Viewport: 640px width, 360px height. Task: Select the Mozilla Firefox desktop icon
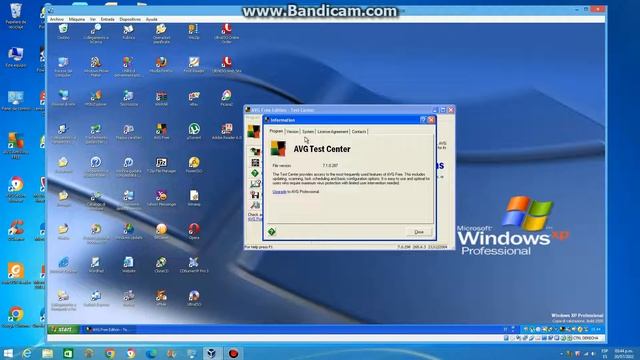click(x=161, y=64)
